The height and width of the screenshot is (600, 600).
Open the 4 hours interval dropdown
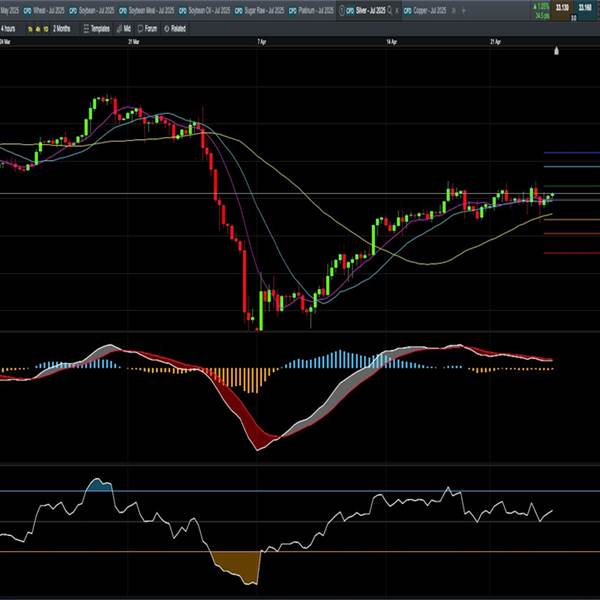[x=8, y=29]
